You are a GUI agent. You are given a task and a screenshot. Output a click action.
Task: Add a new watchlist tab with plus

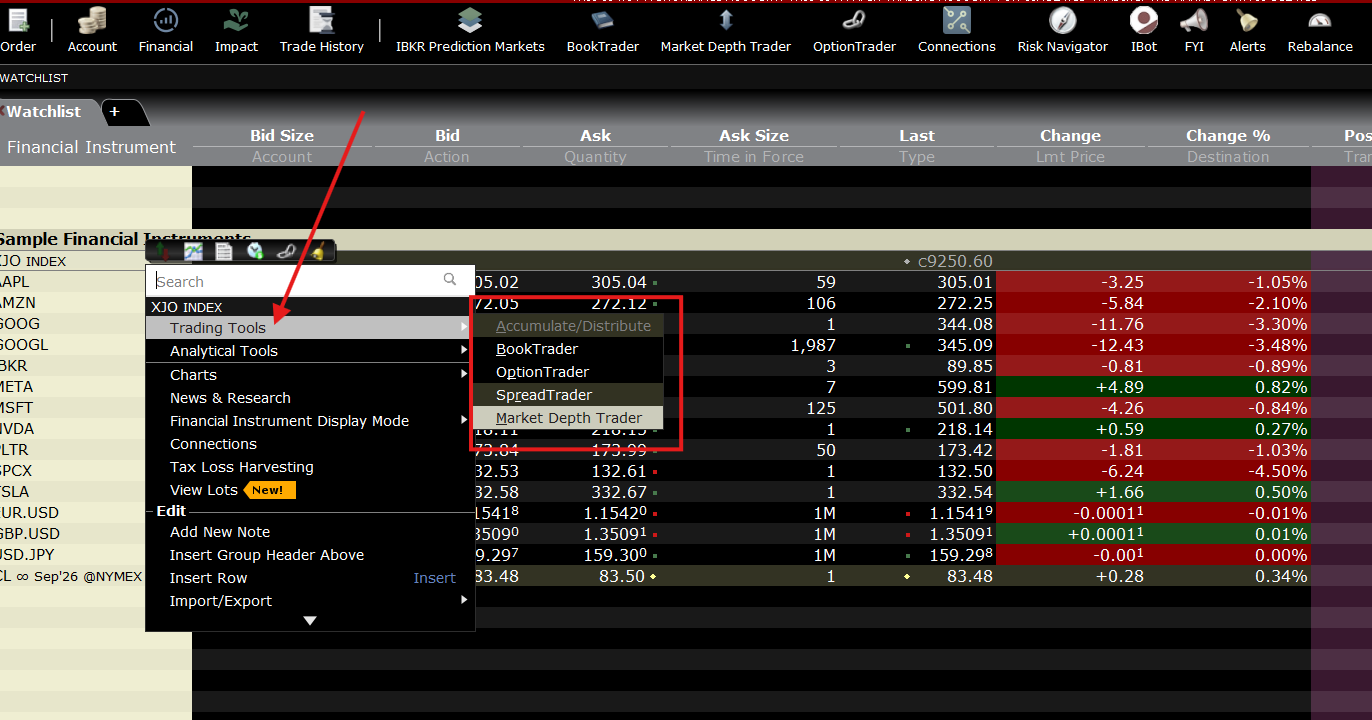pos(114,112)
